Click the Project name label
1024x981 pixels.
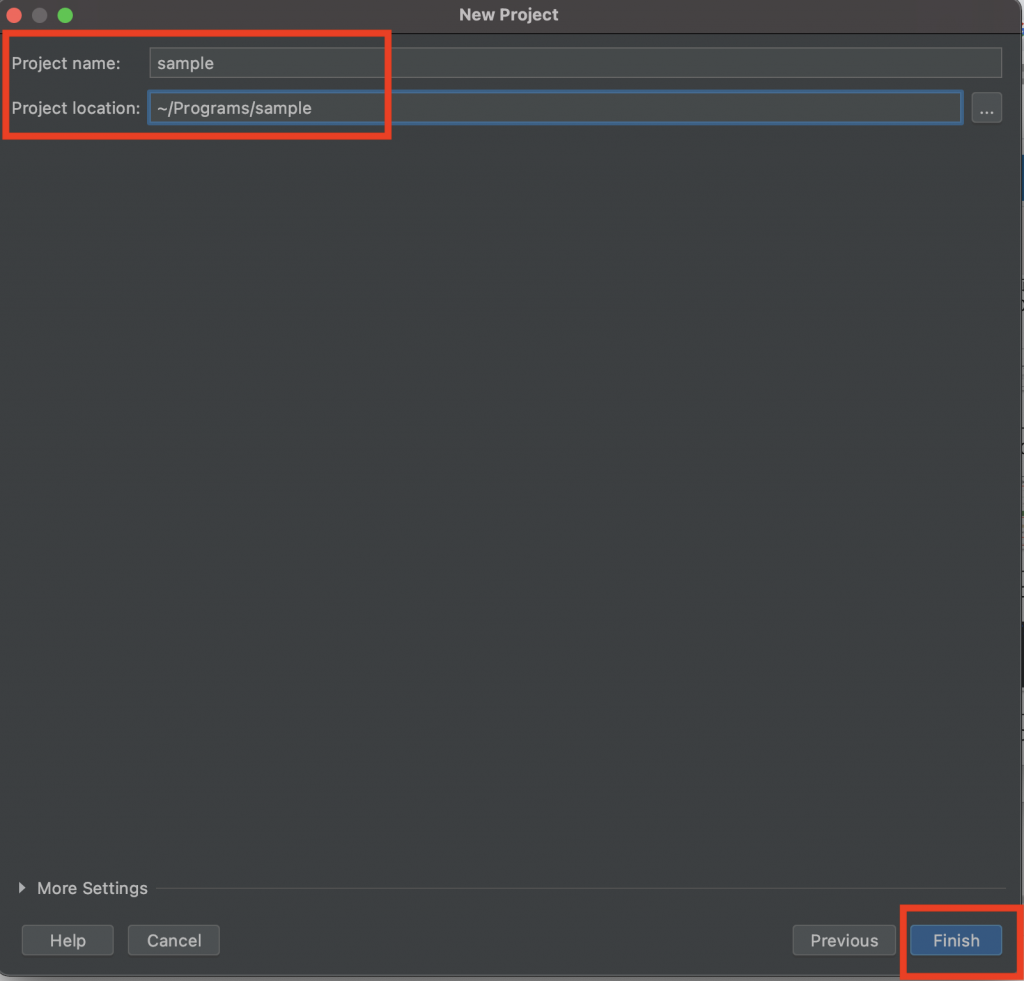(x=66, y=63)
